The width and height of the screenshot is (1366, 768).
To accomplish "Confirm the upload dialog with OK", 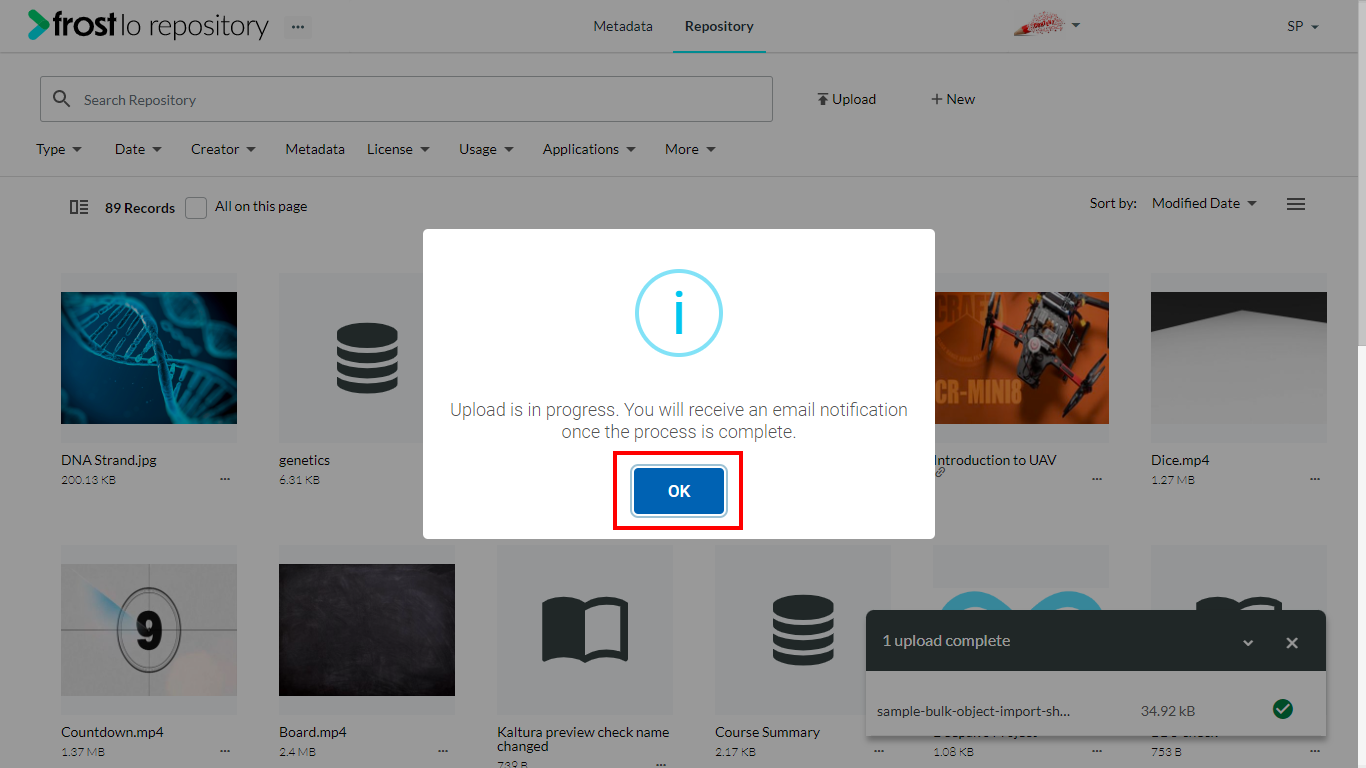I will [679, 491].
